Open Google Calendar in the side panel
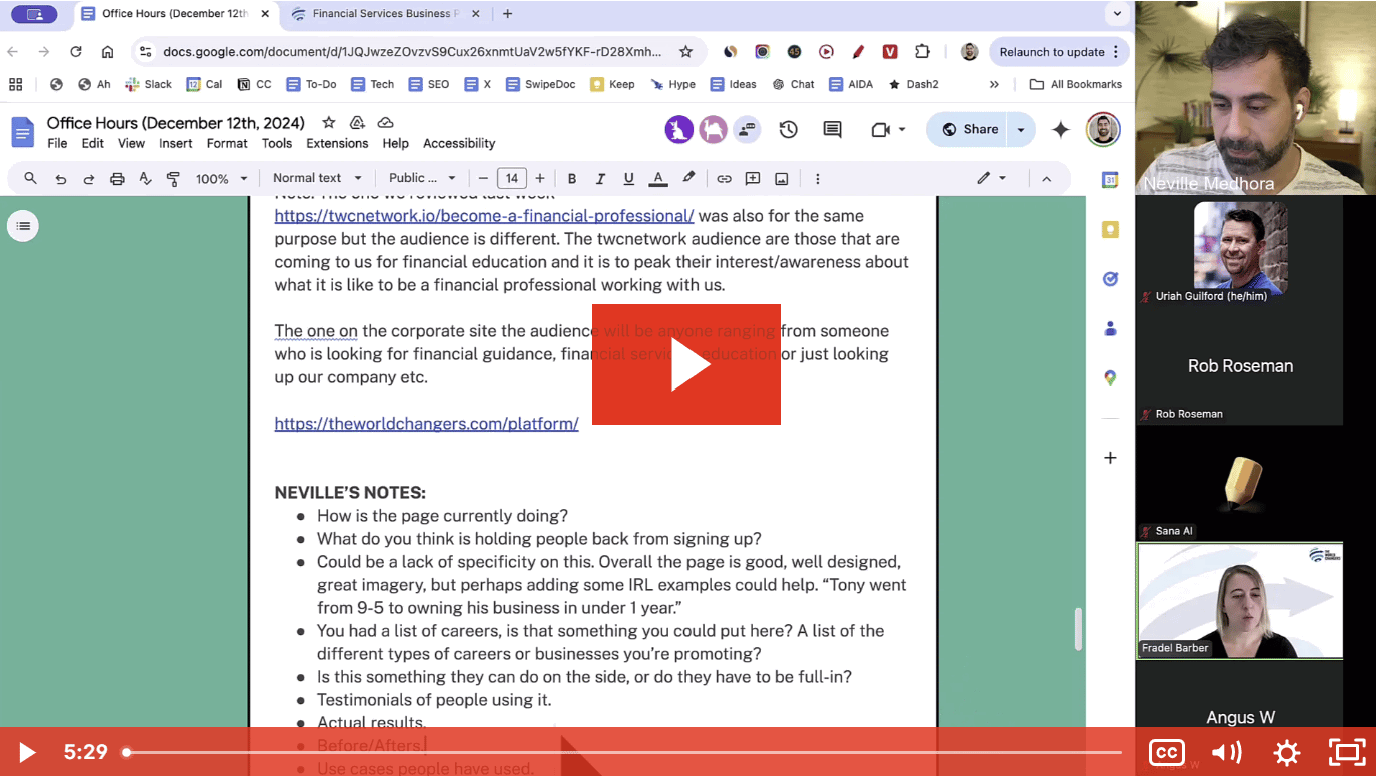Image resolution: width=1376 pixels, height=776 pixels. click(1110, 180)
